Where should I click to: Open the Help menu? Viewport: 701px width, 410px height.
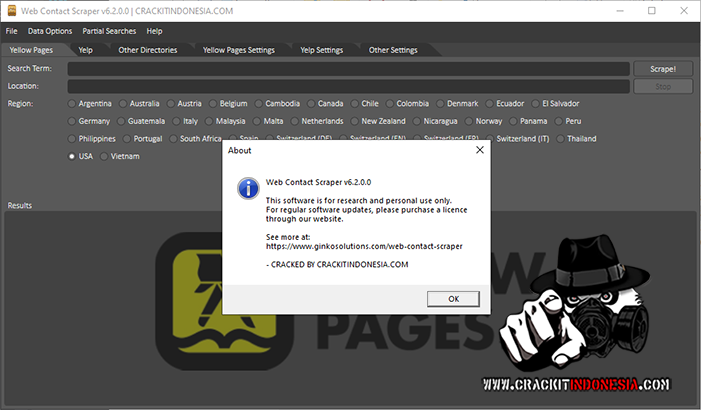coord(154,31)
